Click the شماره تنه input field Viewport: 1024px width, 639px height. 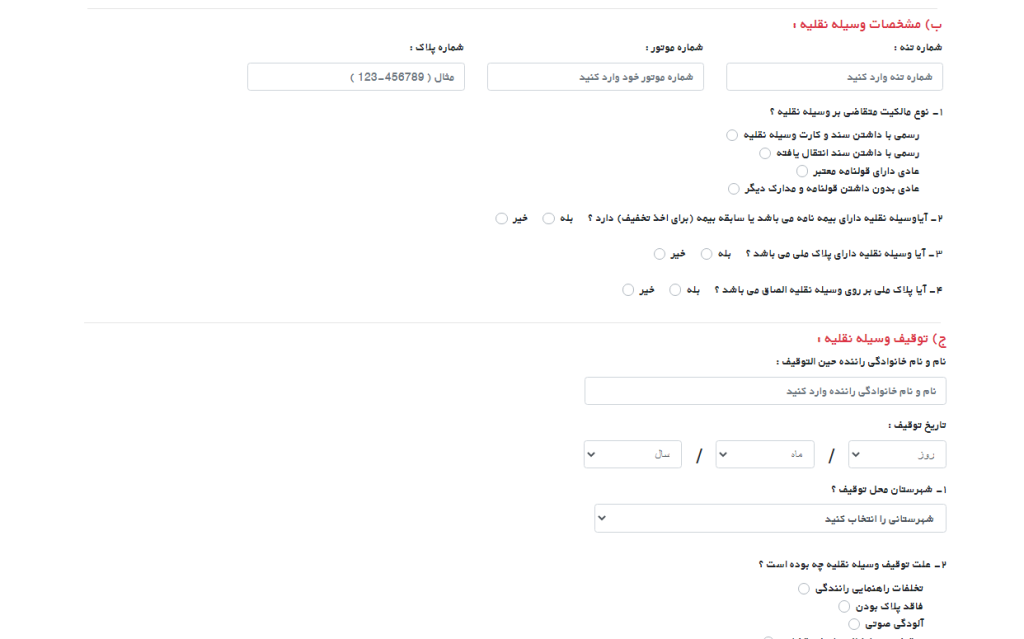tap(834, 77)
